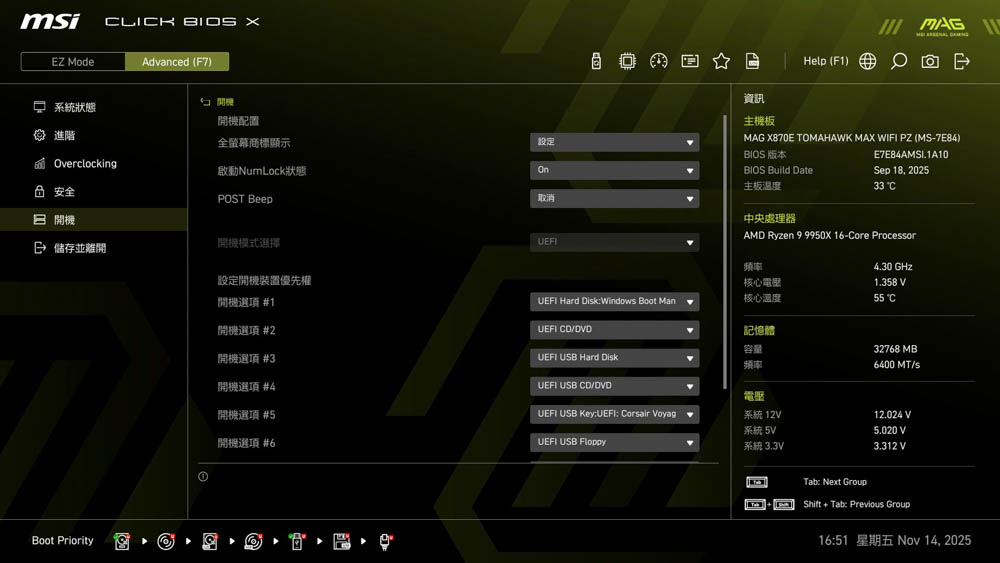Open the 開機選項 #1 boot device dropdown
Viewport: 1000px width, 563px height.
point(614,301)
